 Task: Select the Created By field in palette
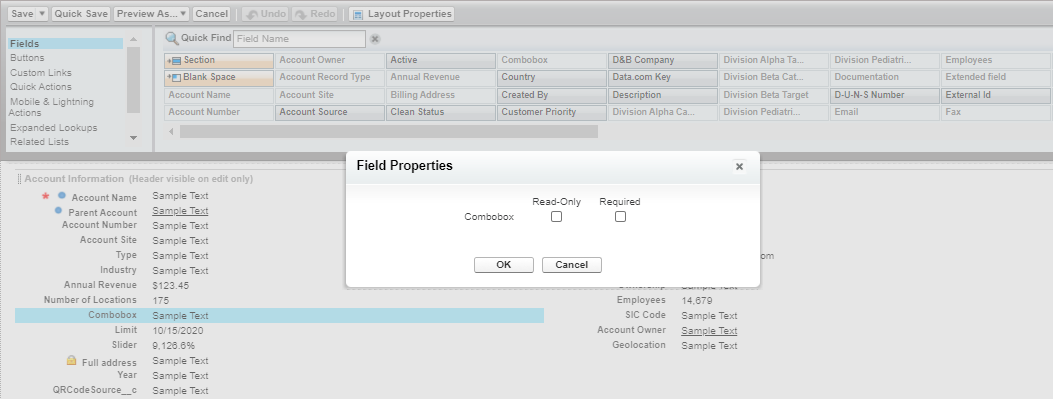552,95
